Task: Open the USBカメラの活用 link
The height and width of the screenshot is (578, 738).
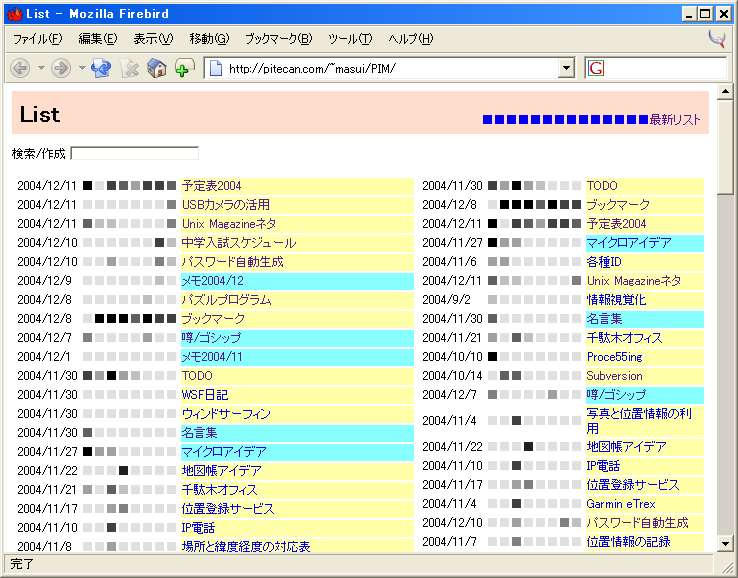Action: pos(225,205)
